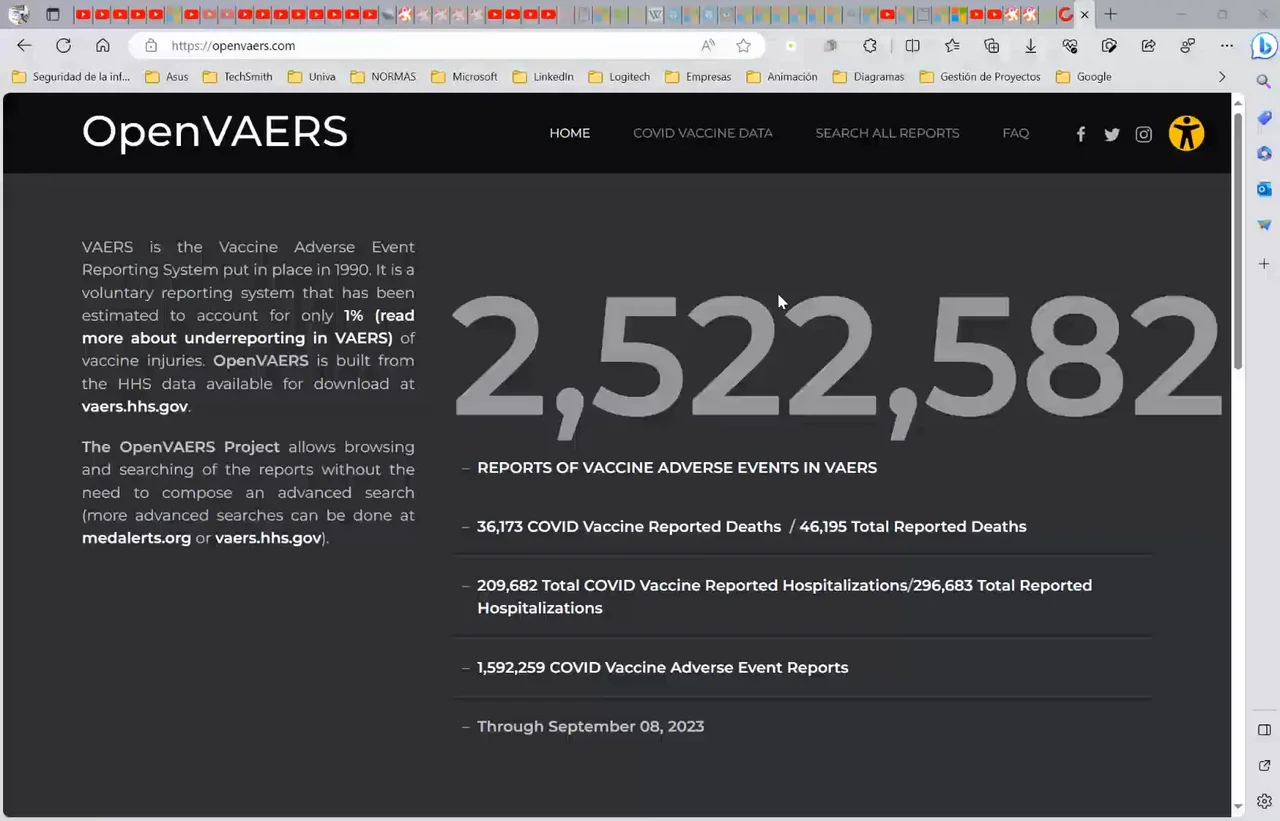Open the Empresas bookmark folder
This screenshot has height=821, width=1280.
697,77
